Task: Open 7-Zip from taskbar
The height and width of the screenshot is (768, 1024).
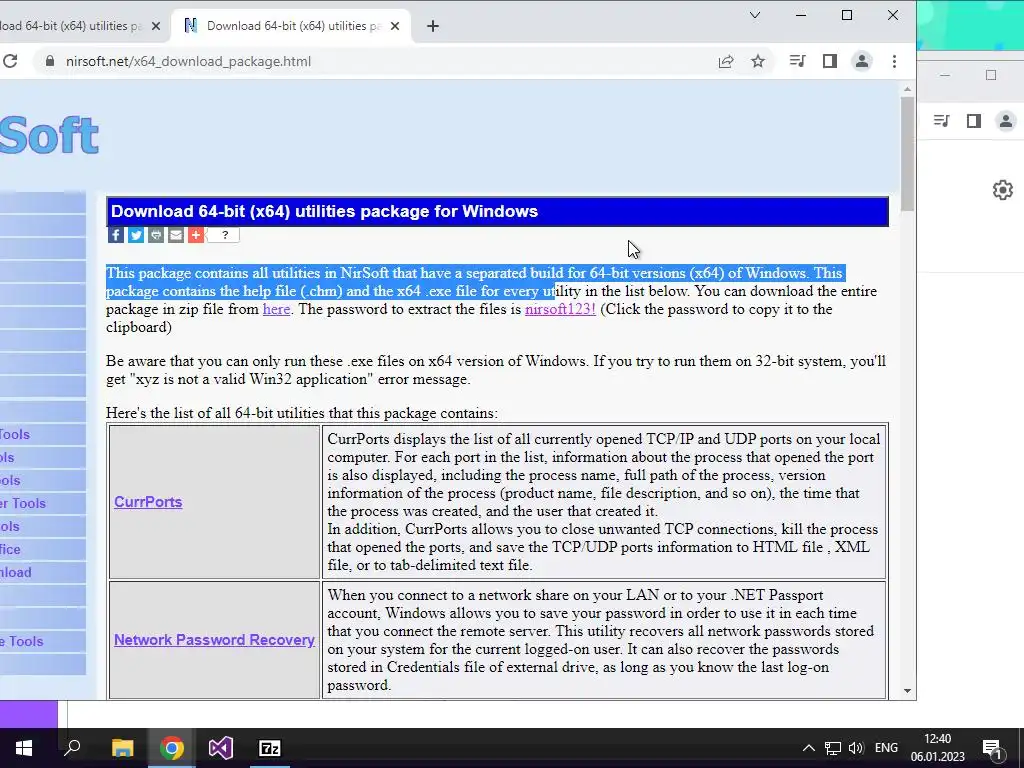Action: click(x=270, y=748)
